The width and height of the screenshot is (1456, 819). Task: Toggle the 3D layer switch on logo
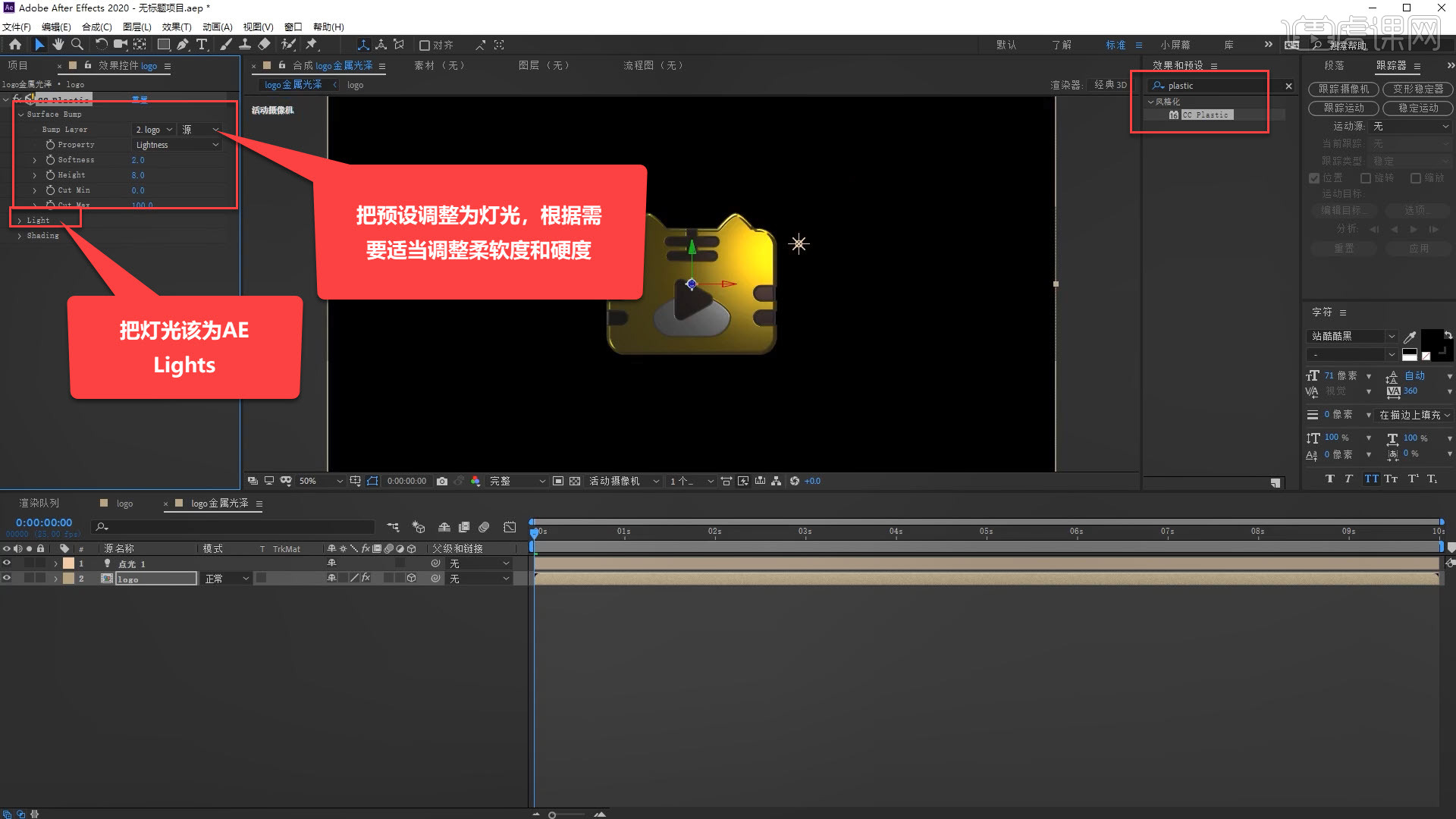point(411,578)
